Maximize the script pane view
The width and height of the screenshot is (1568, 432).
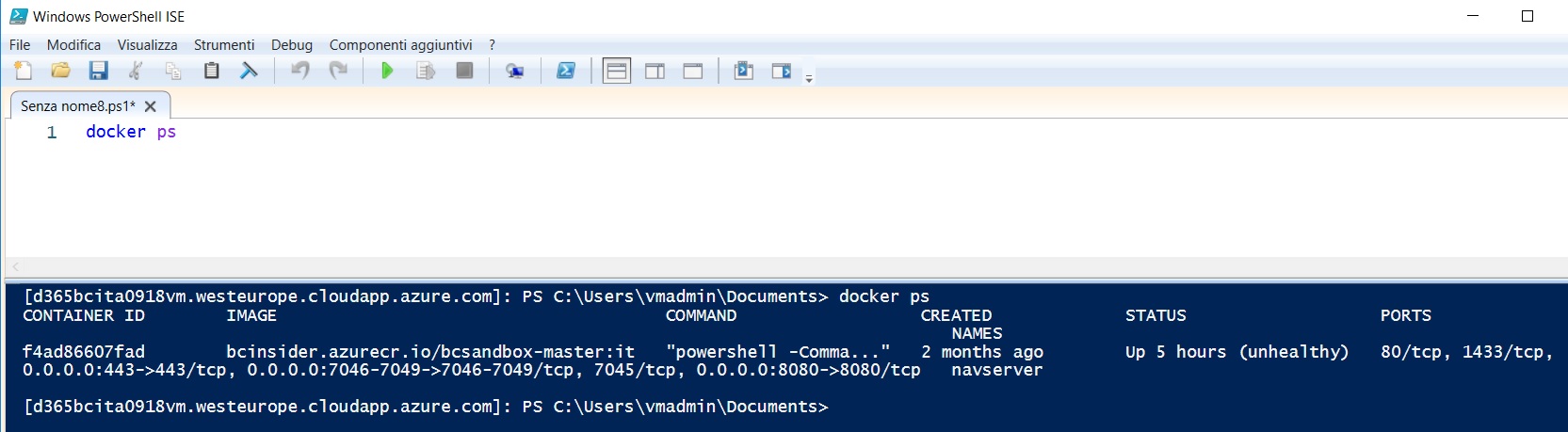tap(693, 71)
